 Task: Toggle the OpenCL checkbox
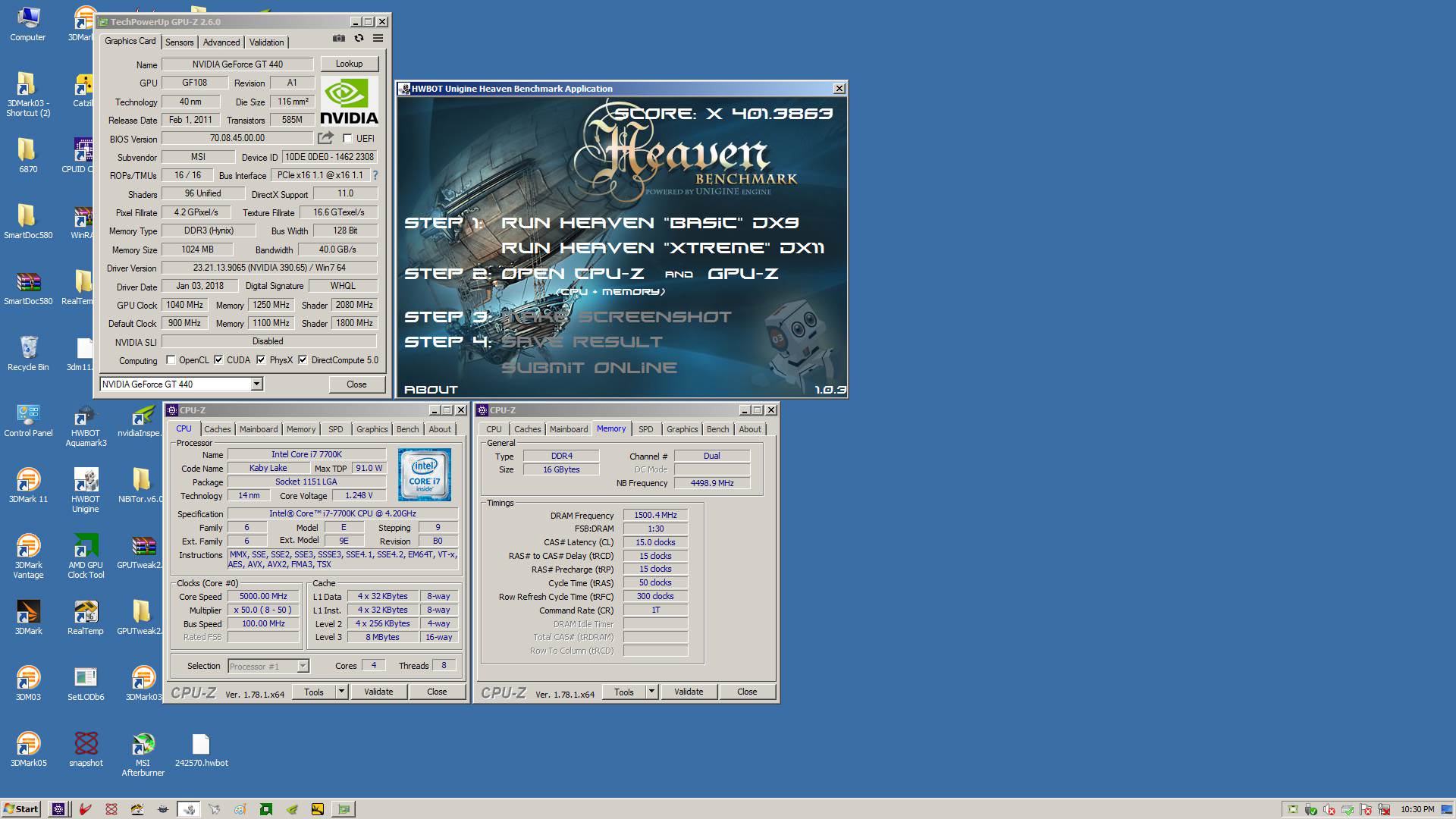(x=171, y=360)
